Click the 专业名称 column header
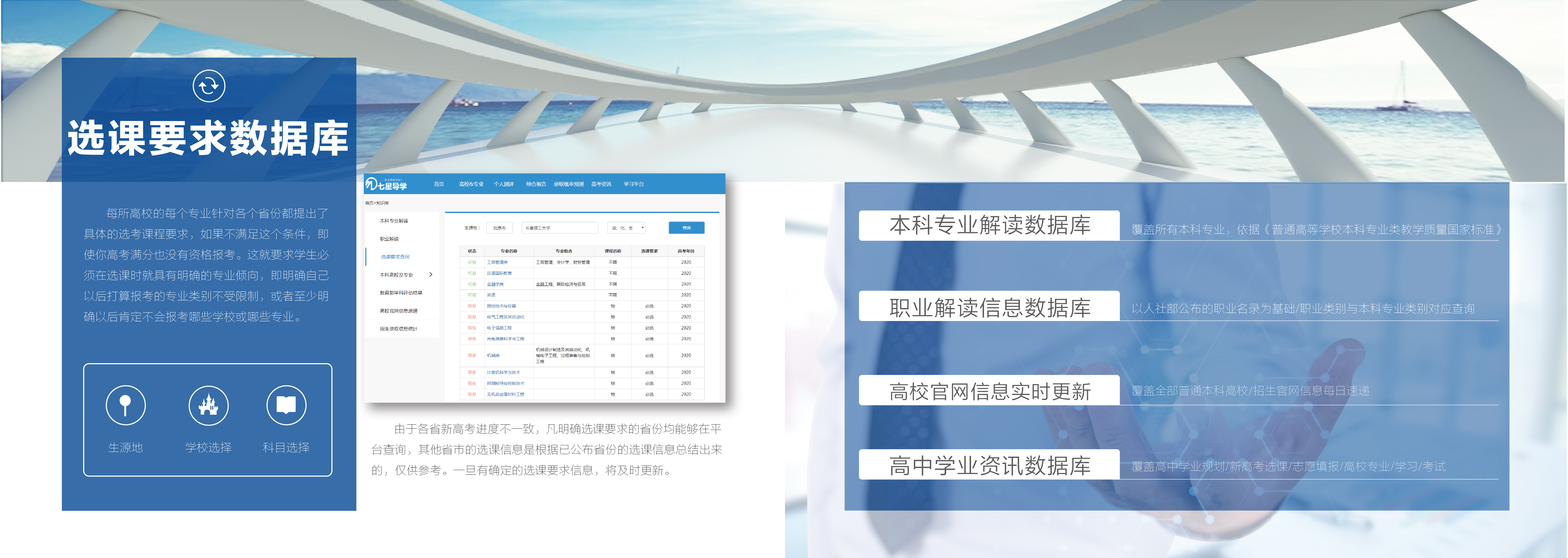1568x558 pixels. pos(509,251)
